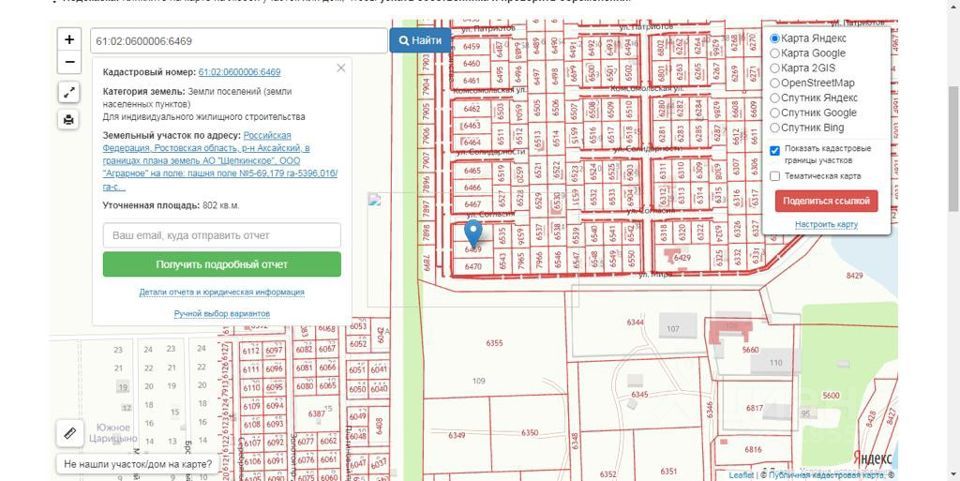Click parcel 6459 on the map
Screen dimensions: 960x481
pyautogui.click(x=471, y=47)
